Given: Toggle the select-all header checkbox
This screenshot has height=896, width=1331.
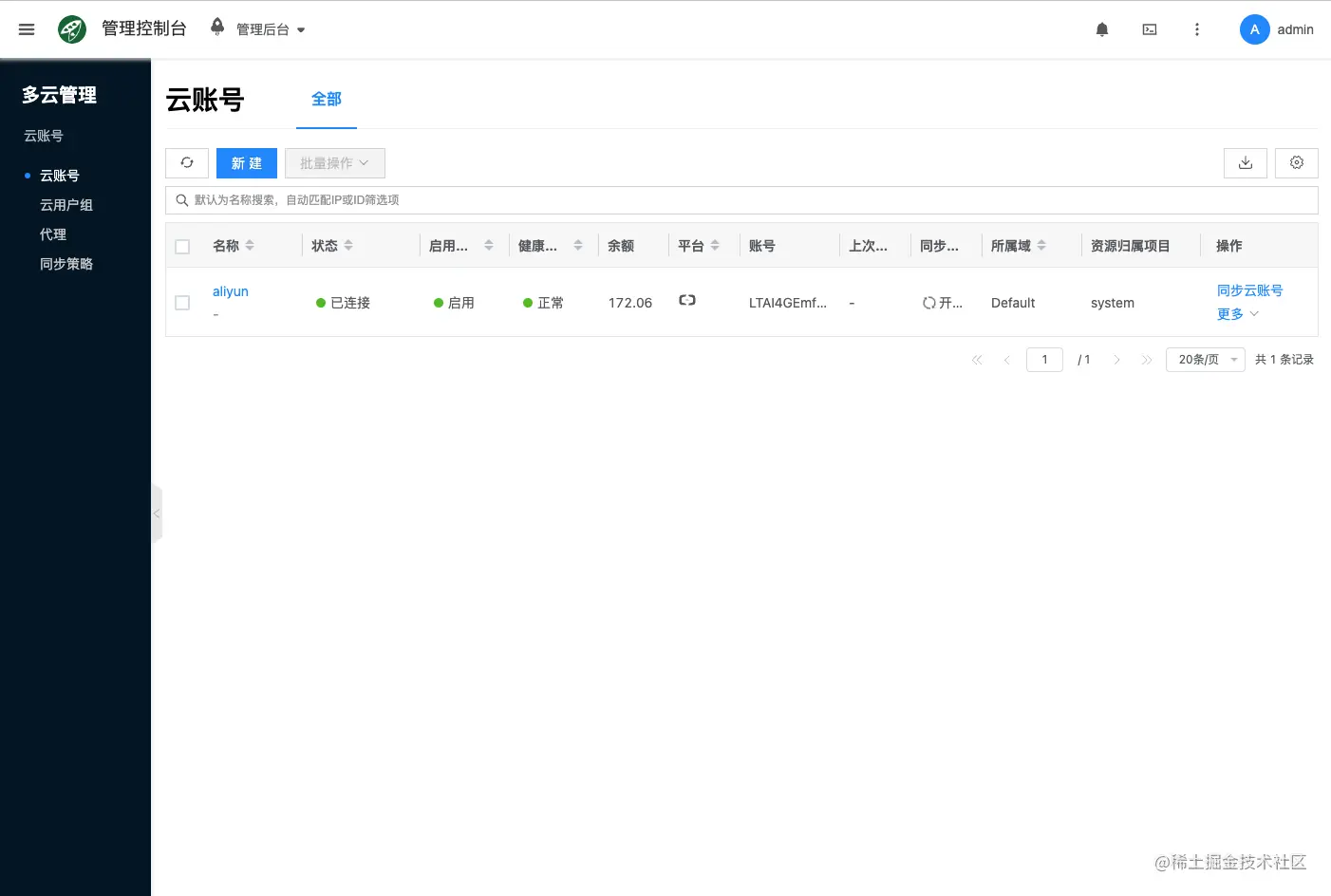Looking at the screenshot, I should (x=183, y=247).
